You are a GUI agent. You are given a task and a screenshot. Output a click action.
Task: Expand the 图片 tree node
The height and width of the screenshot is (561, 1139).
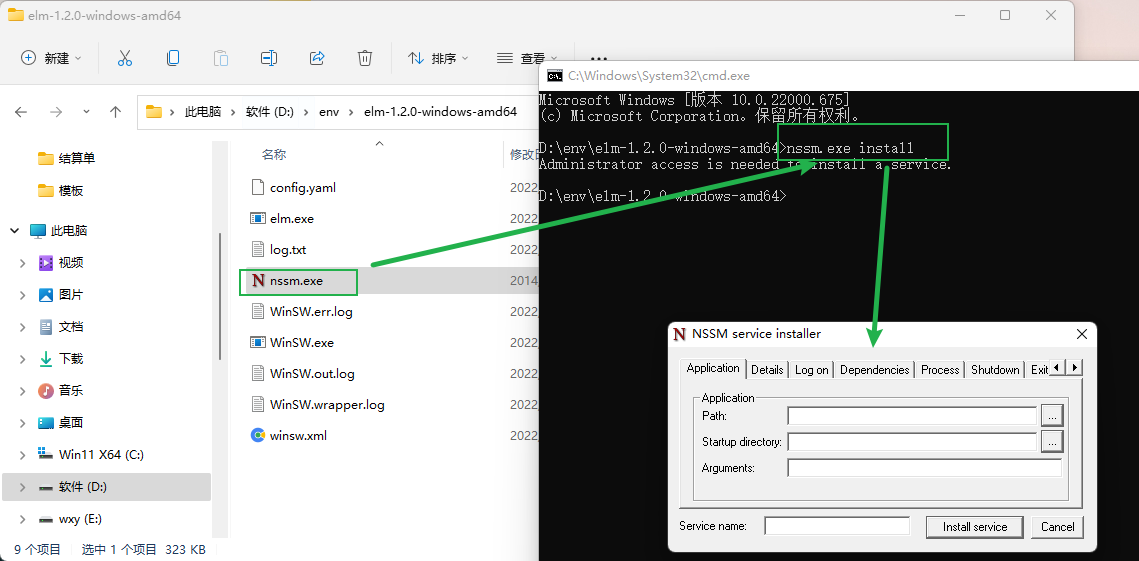click(23, 295)
